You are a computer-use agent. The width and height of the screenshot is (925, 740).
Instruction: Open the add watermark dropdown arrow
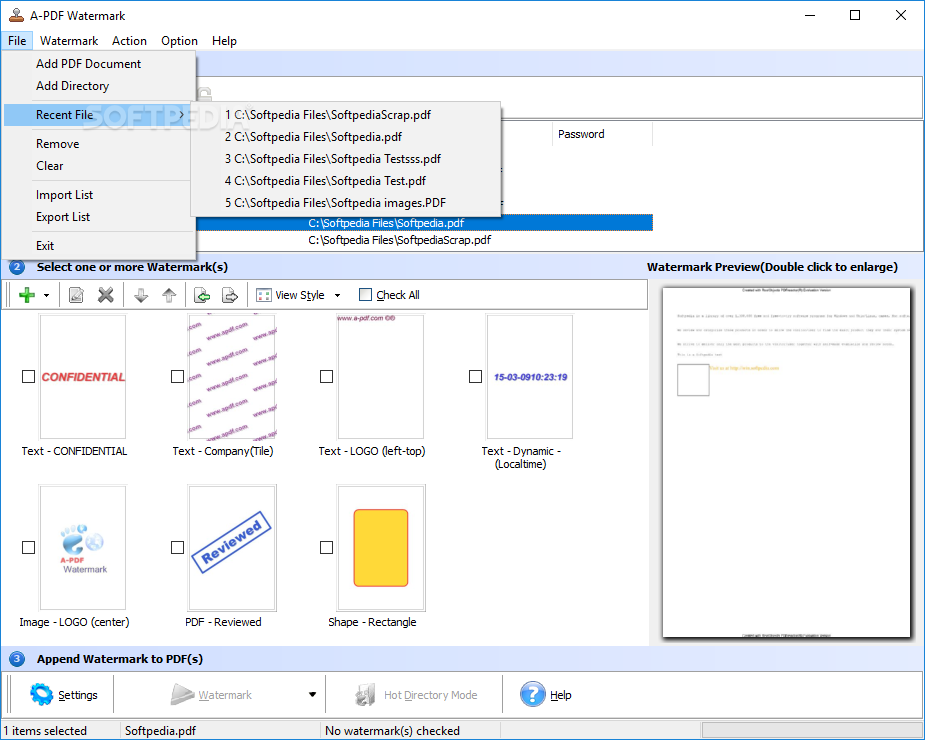[46, 295]
